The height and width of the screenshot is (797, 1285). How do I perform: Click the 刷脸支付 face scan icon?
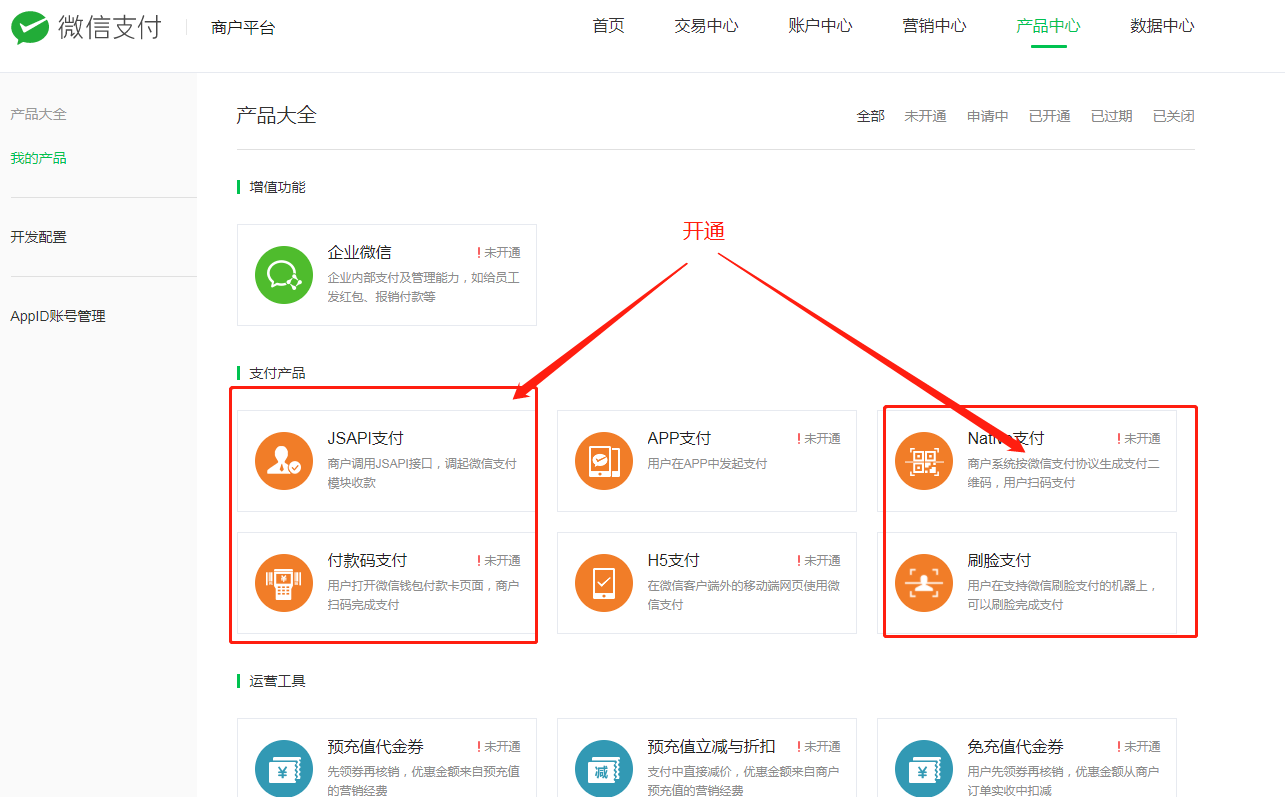click(924, 583)
